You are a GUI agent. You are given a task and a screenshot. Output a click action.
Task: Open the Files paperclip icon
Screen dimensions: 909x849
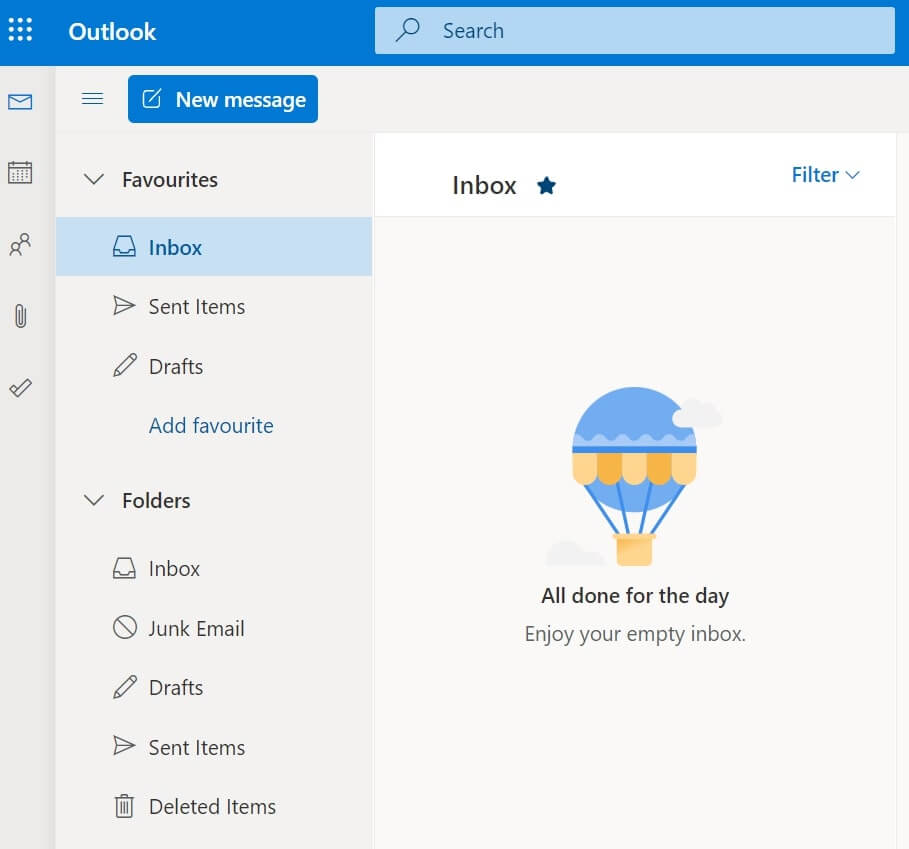pos(20,317)
